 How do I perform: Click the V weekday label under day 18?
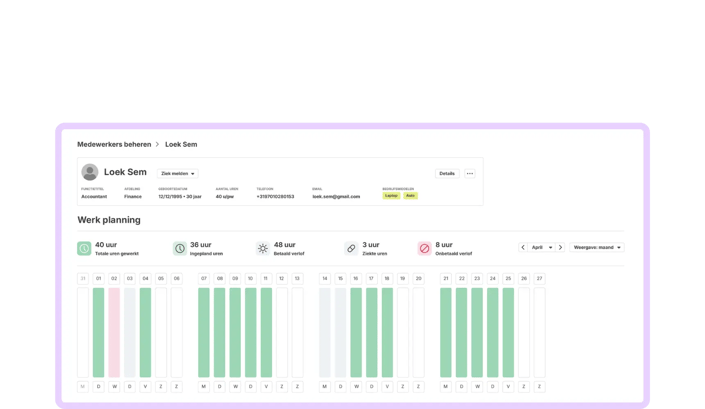pos(387,387)
